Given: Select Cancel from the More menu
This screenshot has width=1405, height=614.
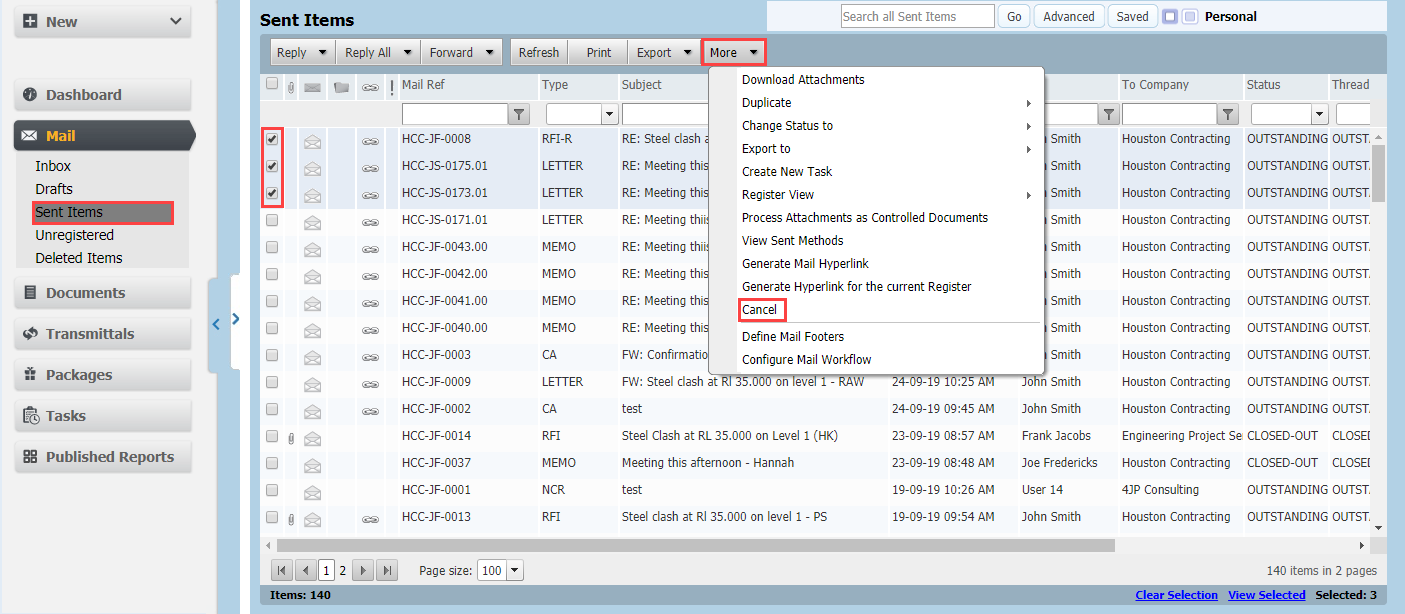Looking at the screenshot, I should 759,310.
